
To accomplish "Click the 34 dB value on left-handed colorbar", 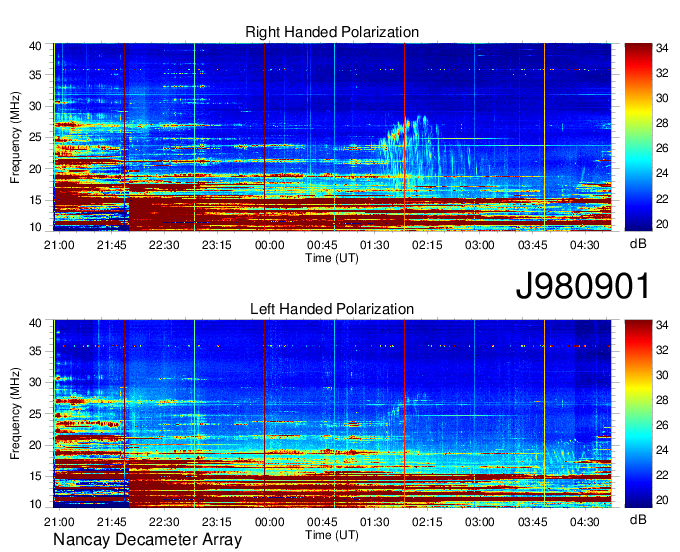I will pos(662,325).
